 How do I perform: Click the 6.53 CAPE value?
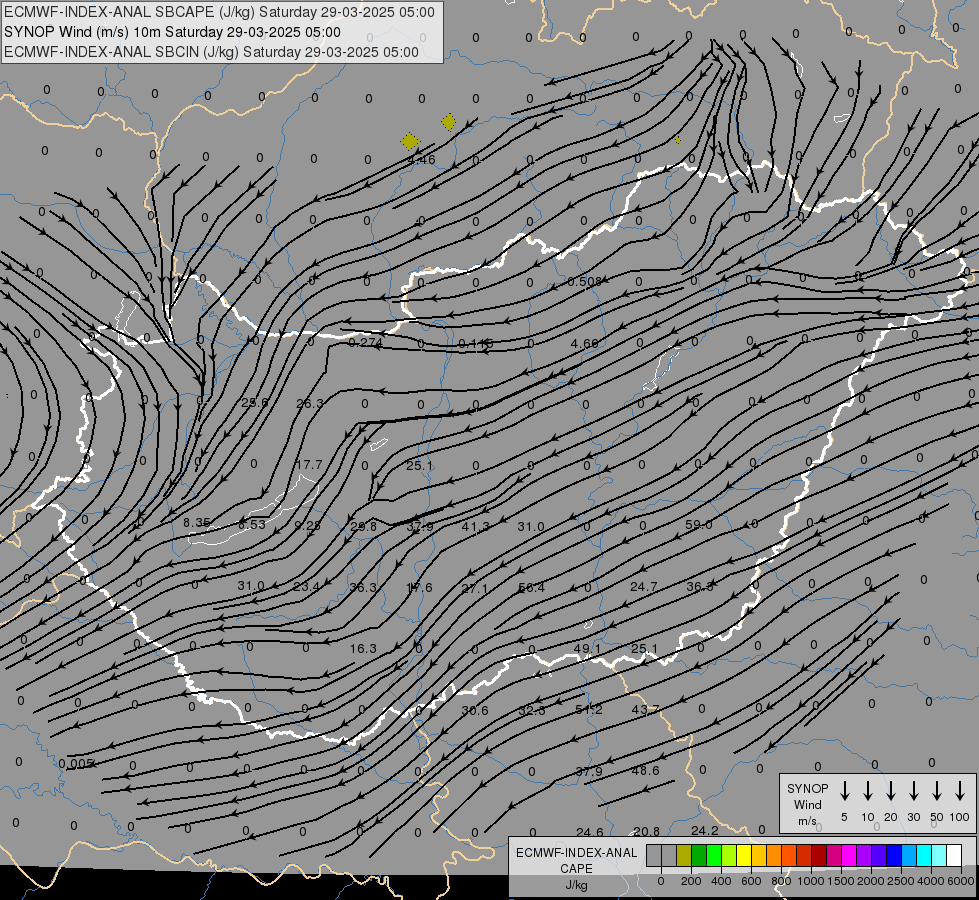click(252, 525)
